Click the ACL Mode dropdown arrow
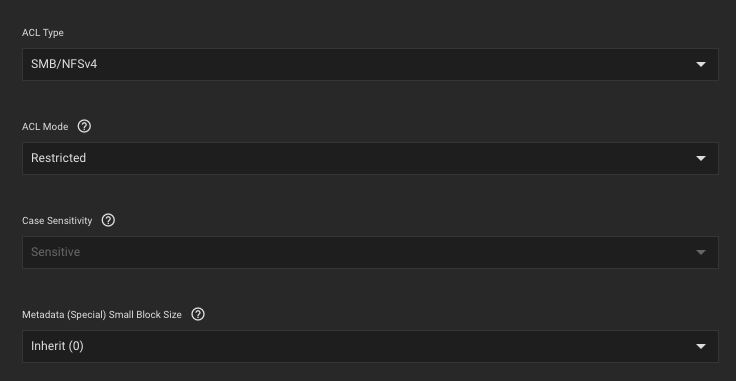The image size is (736, 381). pos(701,158)
